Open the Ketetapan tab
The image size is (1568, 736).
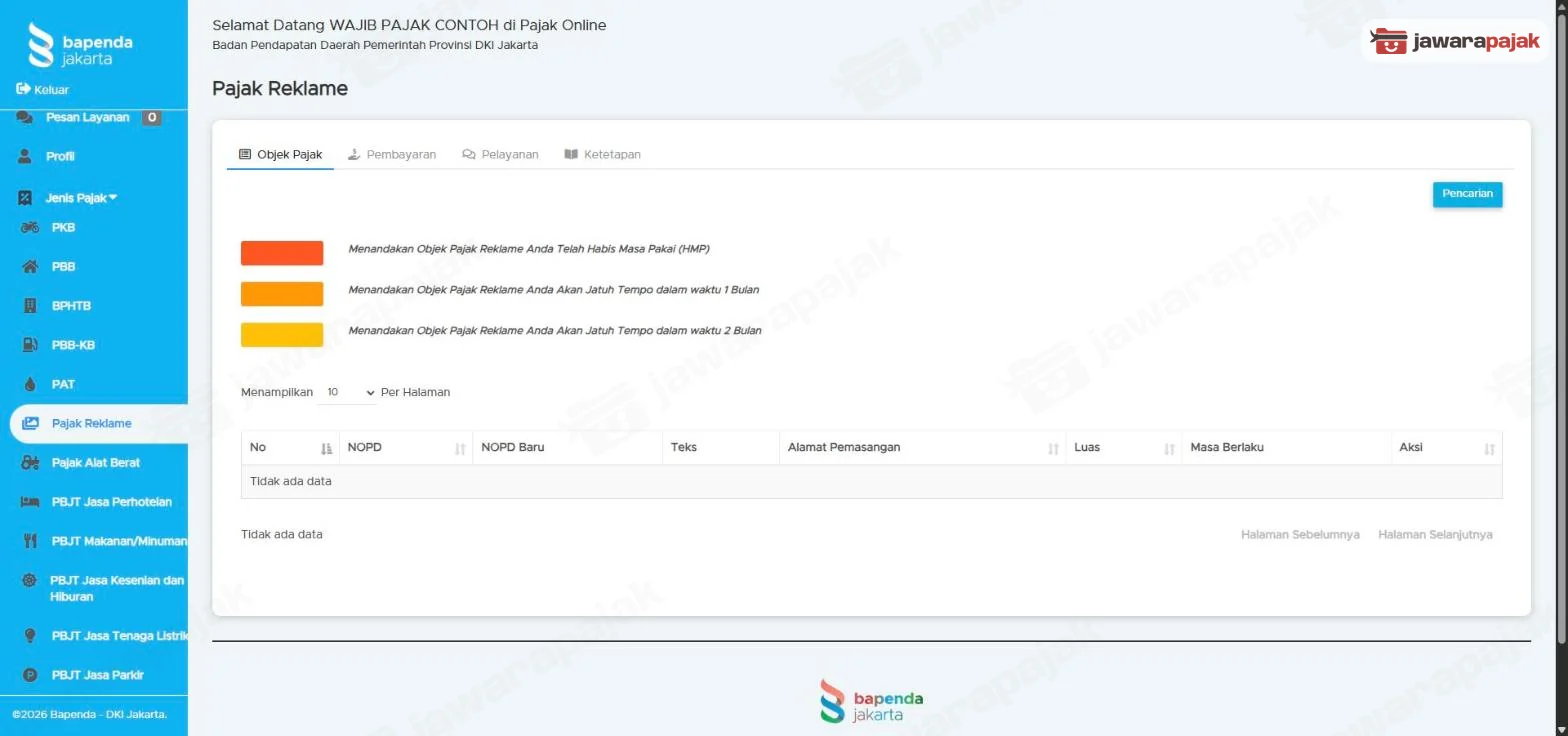click(x=602, y=155)
